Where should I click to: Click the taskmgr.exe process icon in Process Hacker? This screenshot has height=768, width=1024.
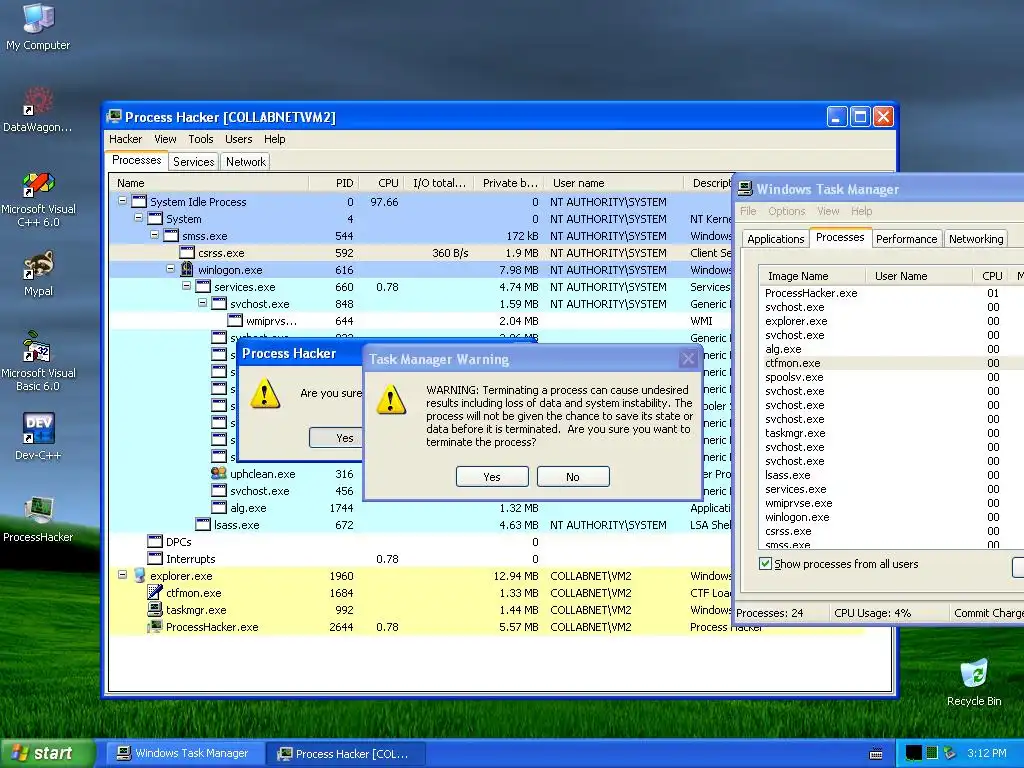[155, 609]
